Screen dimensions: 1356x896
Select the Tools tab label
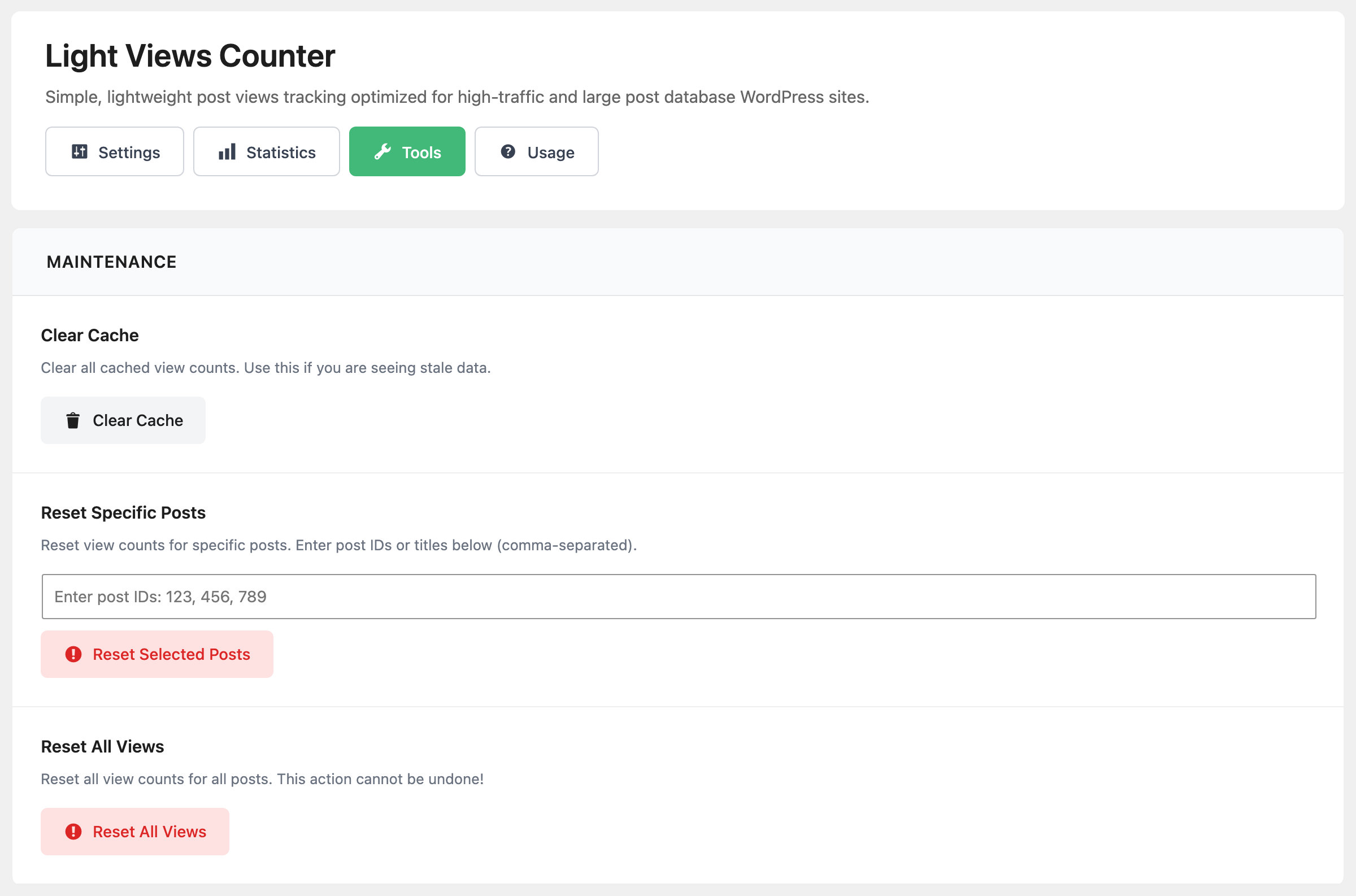(x=421, y=153)
